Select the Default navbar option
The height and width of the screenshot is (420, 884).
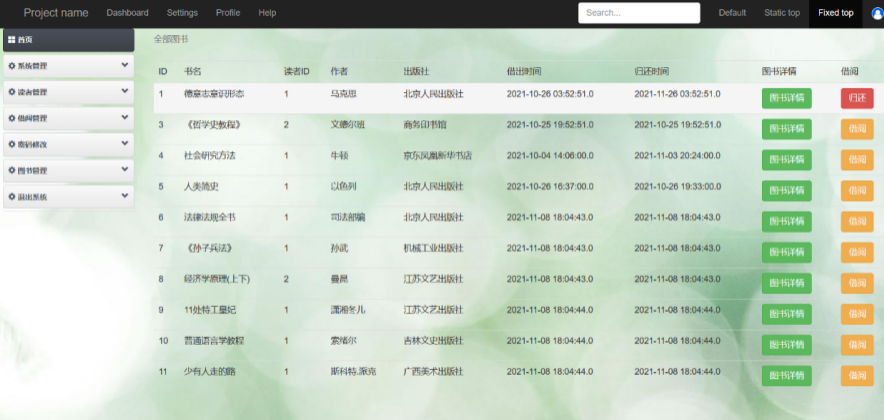pos(732,13)
